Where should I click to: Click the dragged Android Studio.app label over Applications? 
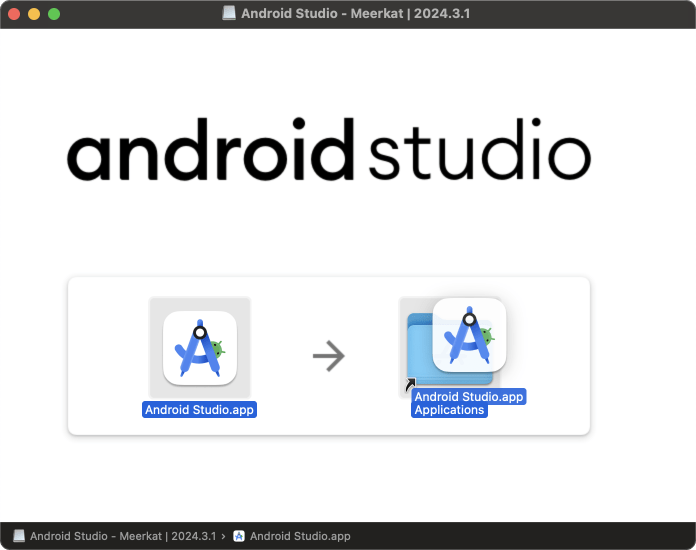(x=469, y=396)
